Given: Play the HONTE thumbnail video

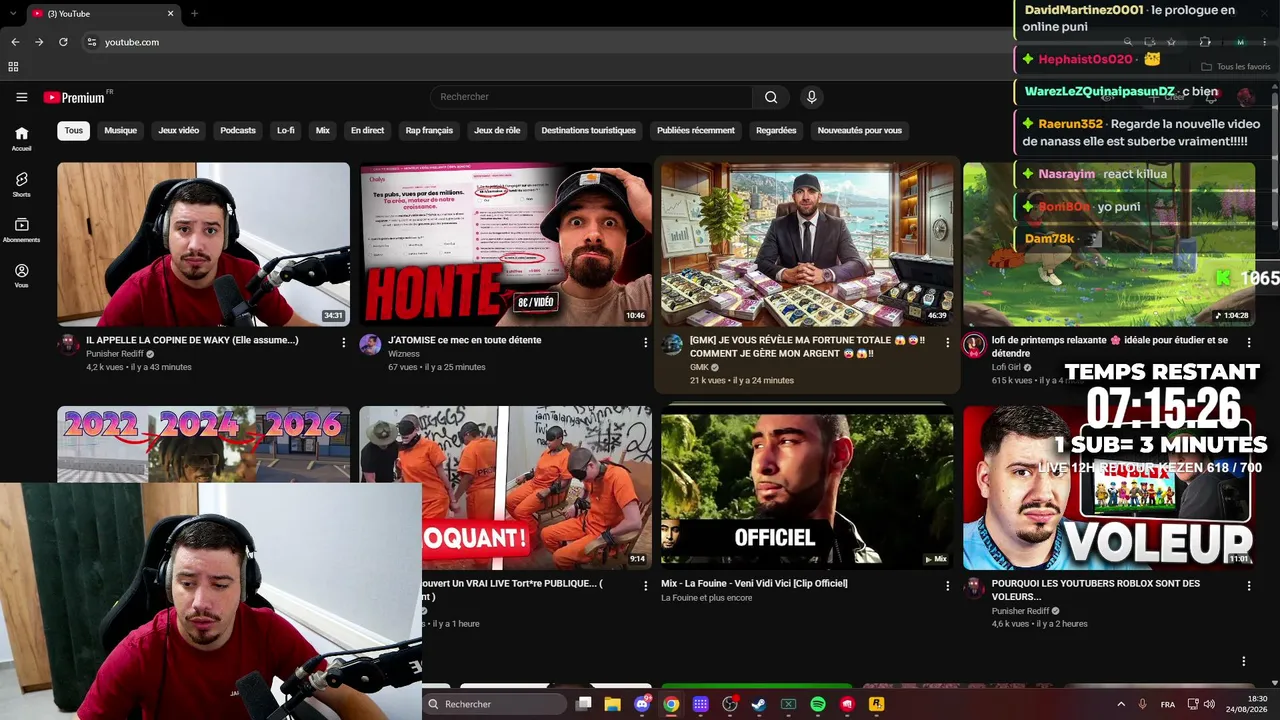Looking at the screenshot, I should [505, 244].
